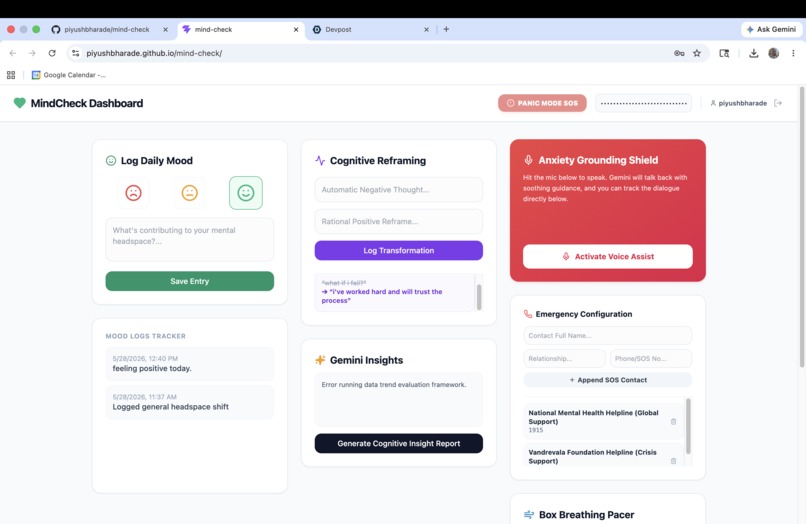This screenshot has width=806, height=524.
Task: Open the Chrome three-dot menu
Action: (x=793, y=53)
